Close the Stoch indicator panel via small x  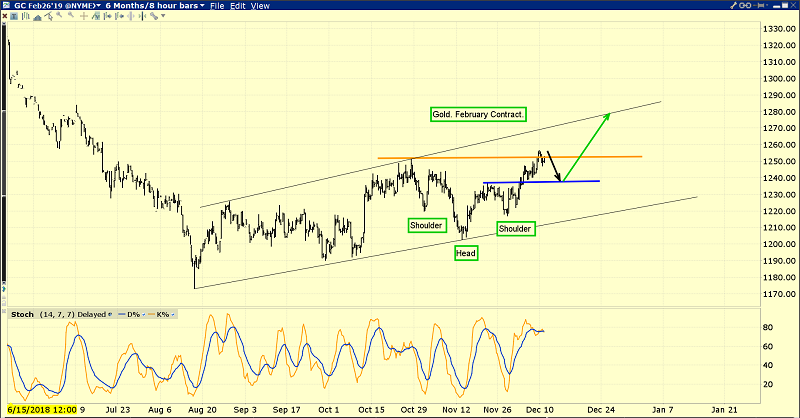tap(4, 311)
